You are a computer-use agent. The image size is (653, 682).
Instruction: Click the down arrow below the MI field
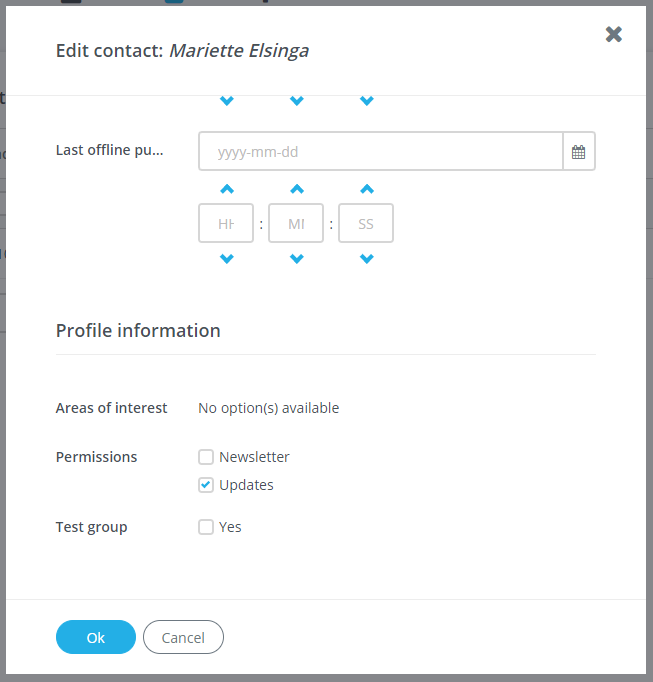click(x=296, y=259)
